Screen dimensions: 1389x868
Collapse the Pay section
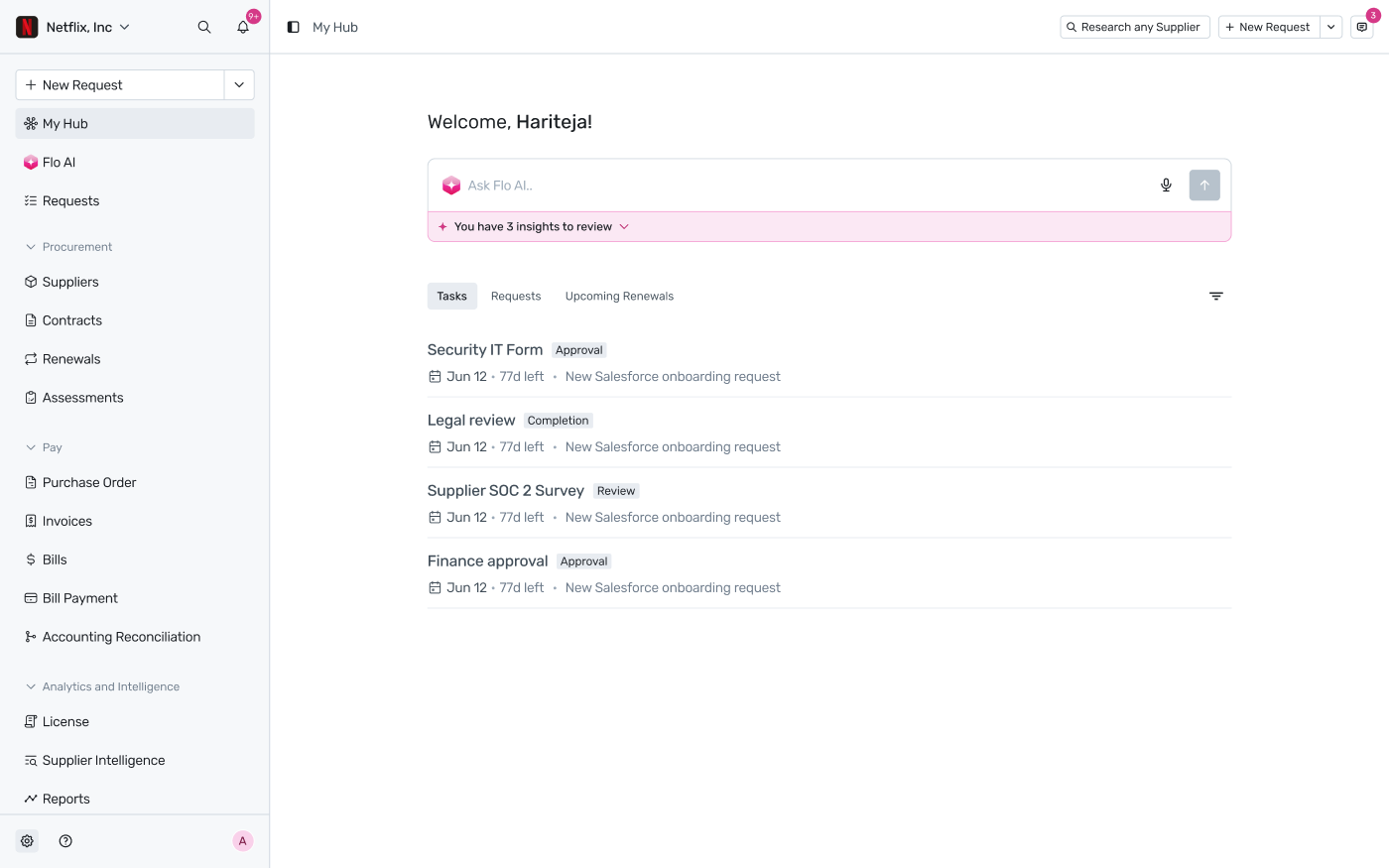click(x=31, y=447)
